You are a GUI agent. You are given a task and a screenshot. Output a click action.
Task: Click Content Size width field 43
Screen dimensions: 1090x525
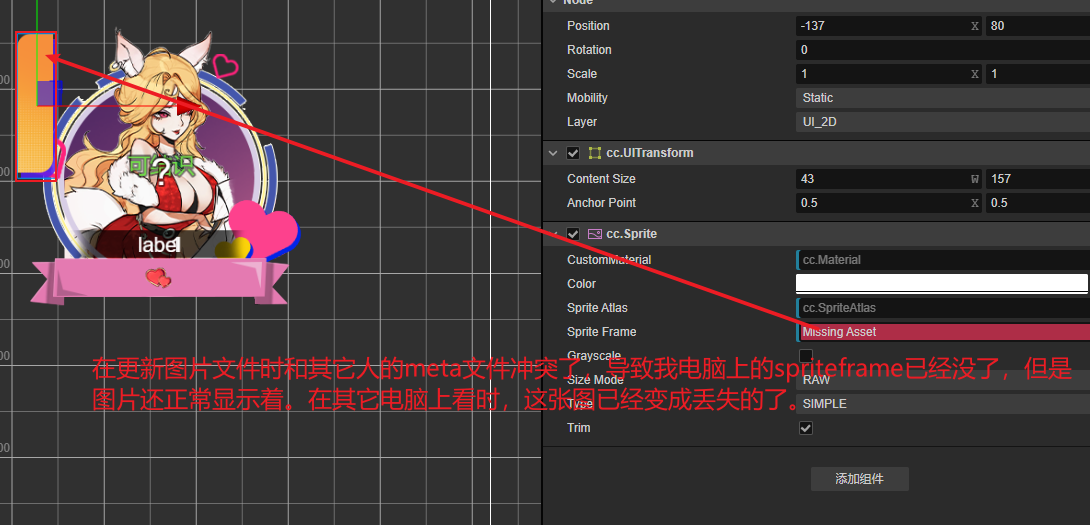pos(888,179)
